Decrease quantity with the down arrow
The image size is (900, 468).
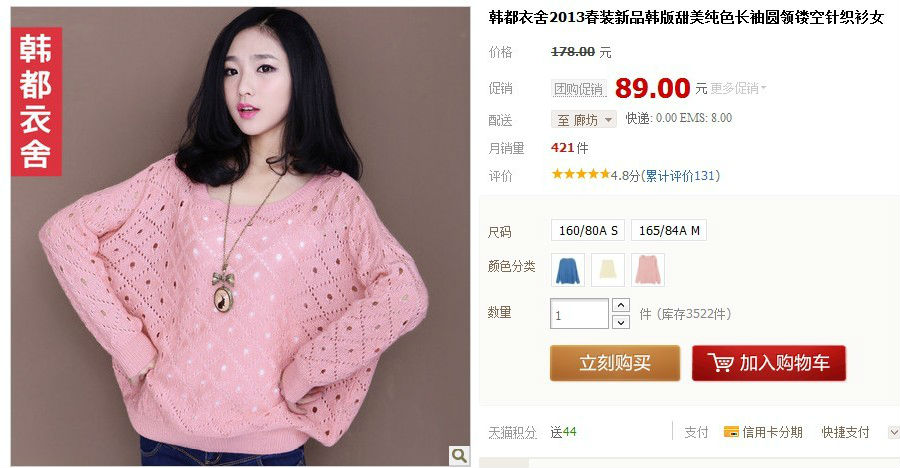(x=620, y=322)
